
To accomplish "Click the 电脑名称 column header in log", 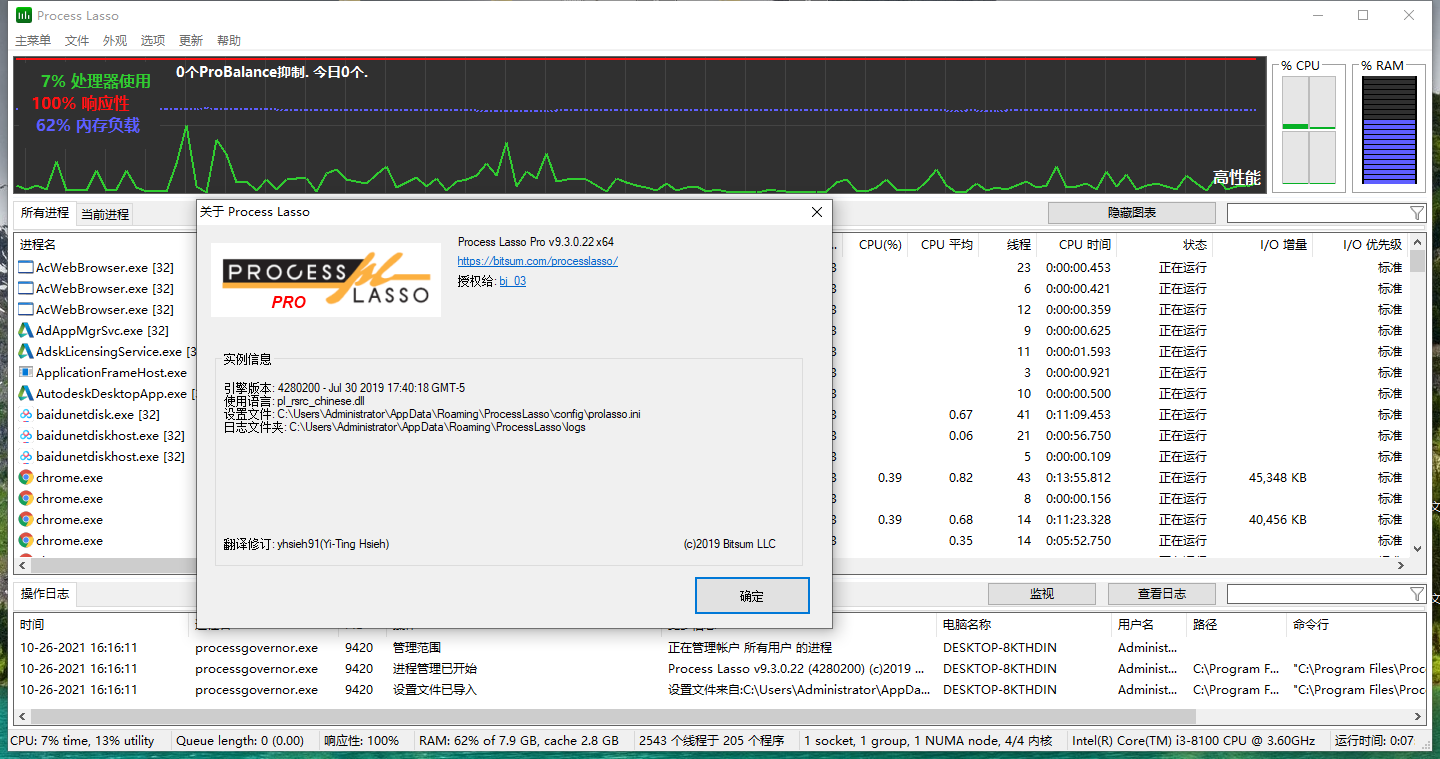I will (x=1025, y=625).
